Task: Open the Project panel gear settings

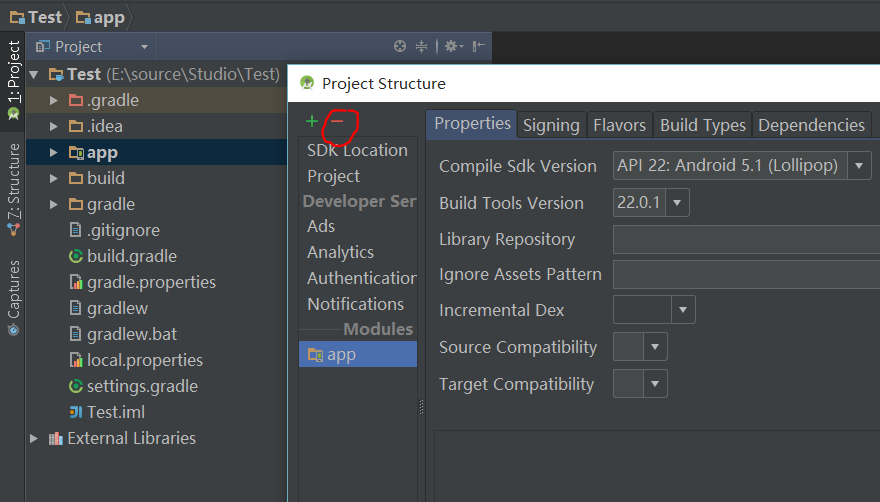Action: (453, 46)
